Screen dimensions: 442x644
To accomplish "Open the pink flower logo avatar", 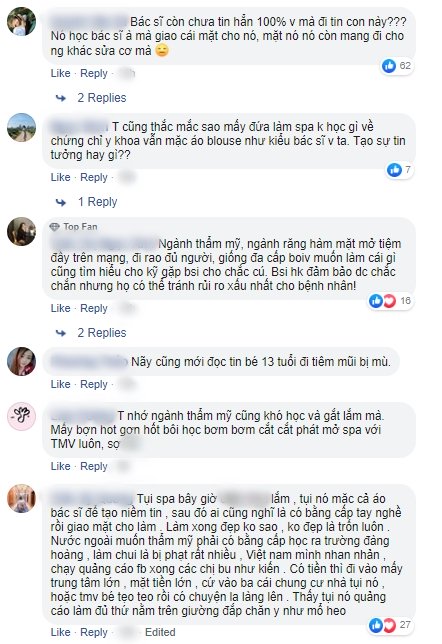I will pyautogui.click(x=21, y=416).
